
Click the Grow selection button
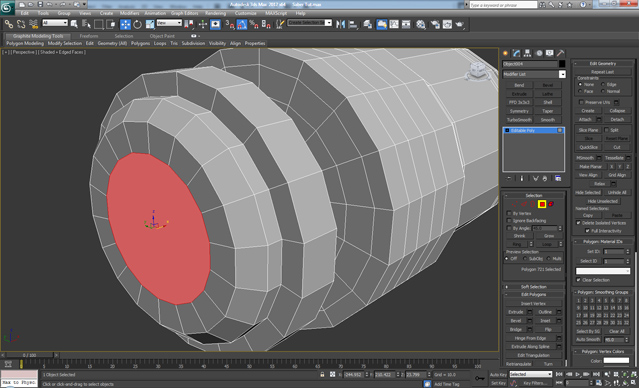point(549,236)
